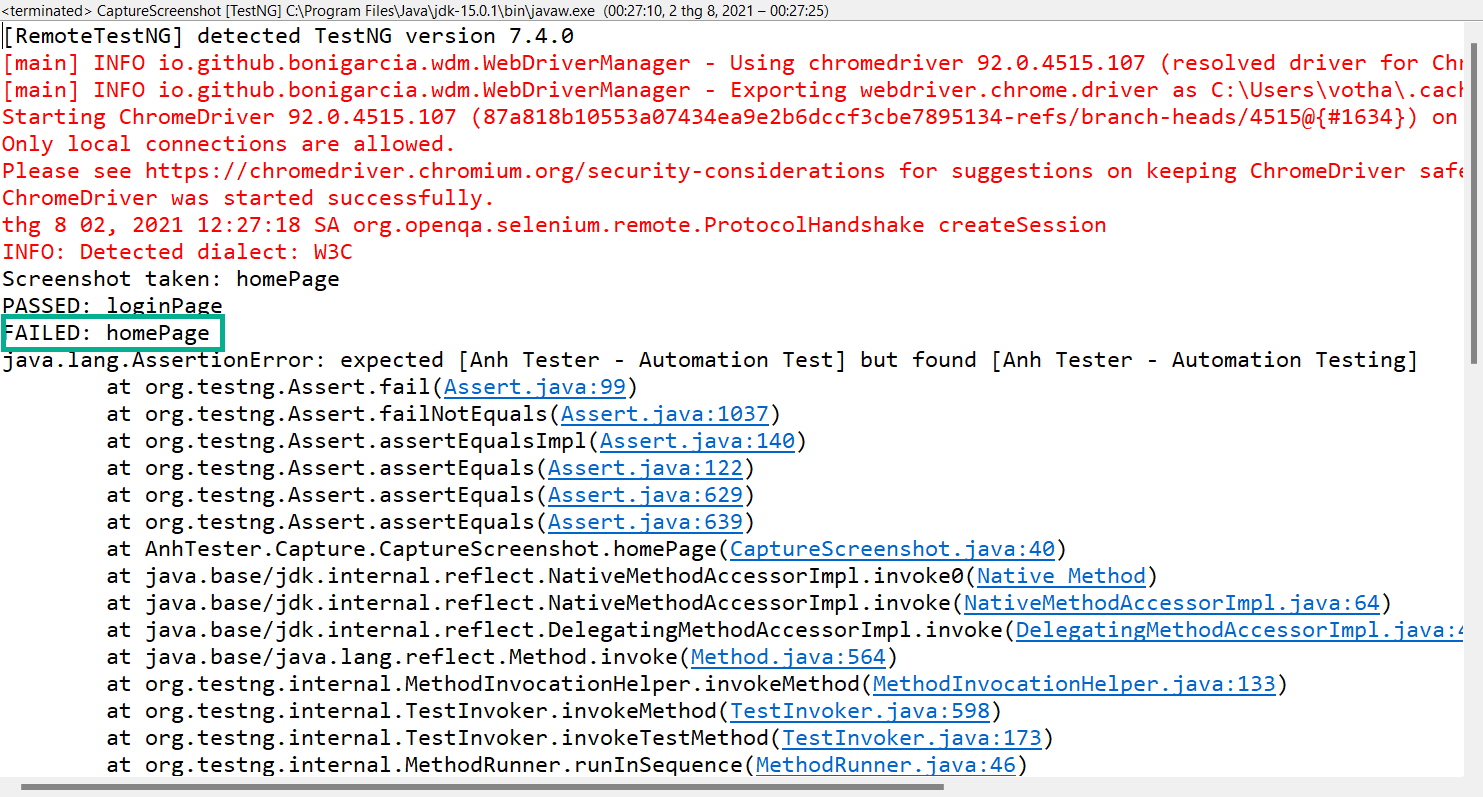
Task: Click the chromedriver security-considerations URL line
Action: point(734,171)
